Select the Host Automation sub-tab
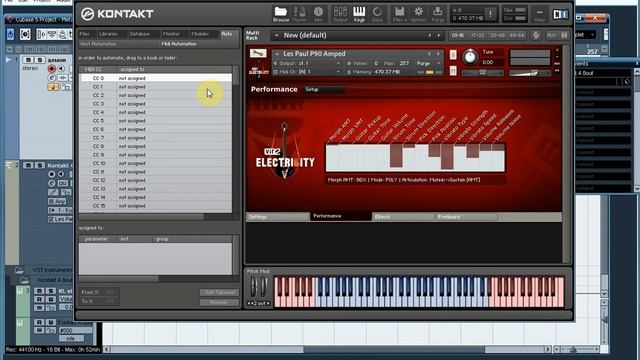The image size is (640, 360). (98, 44)
